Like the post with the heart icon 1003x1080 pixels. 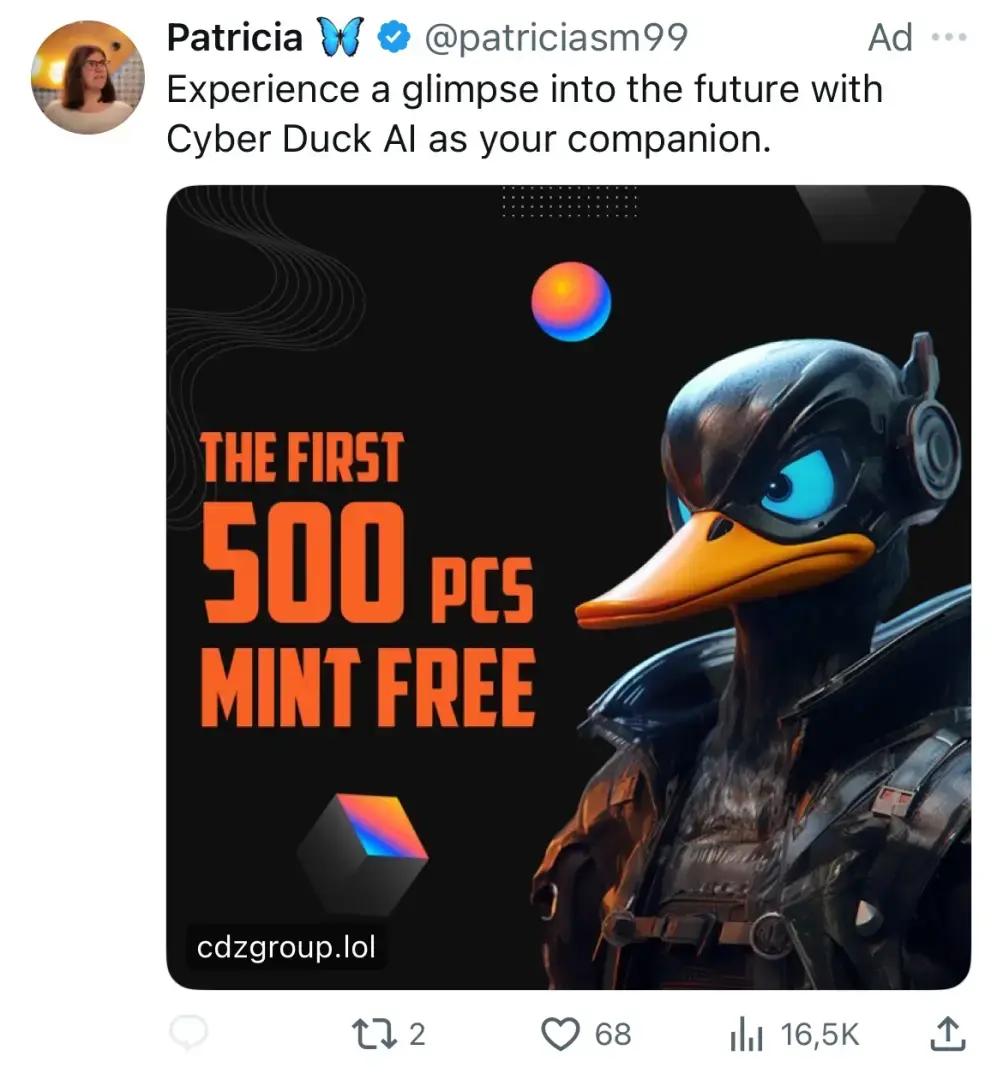(562, 1034)
